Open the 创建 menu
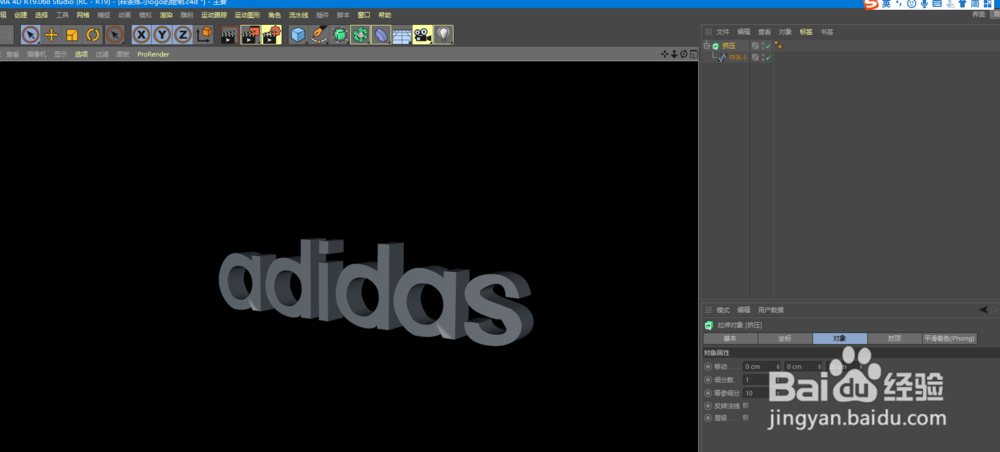The image size is (1000, 452). click(x=20, y=15)
